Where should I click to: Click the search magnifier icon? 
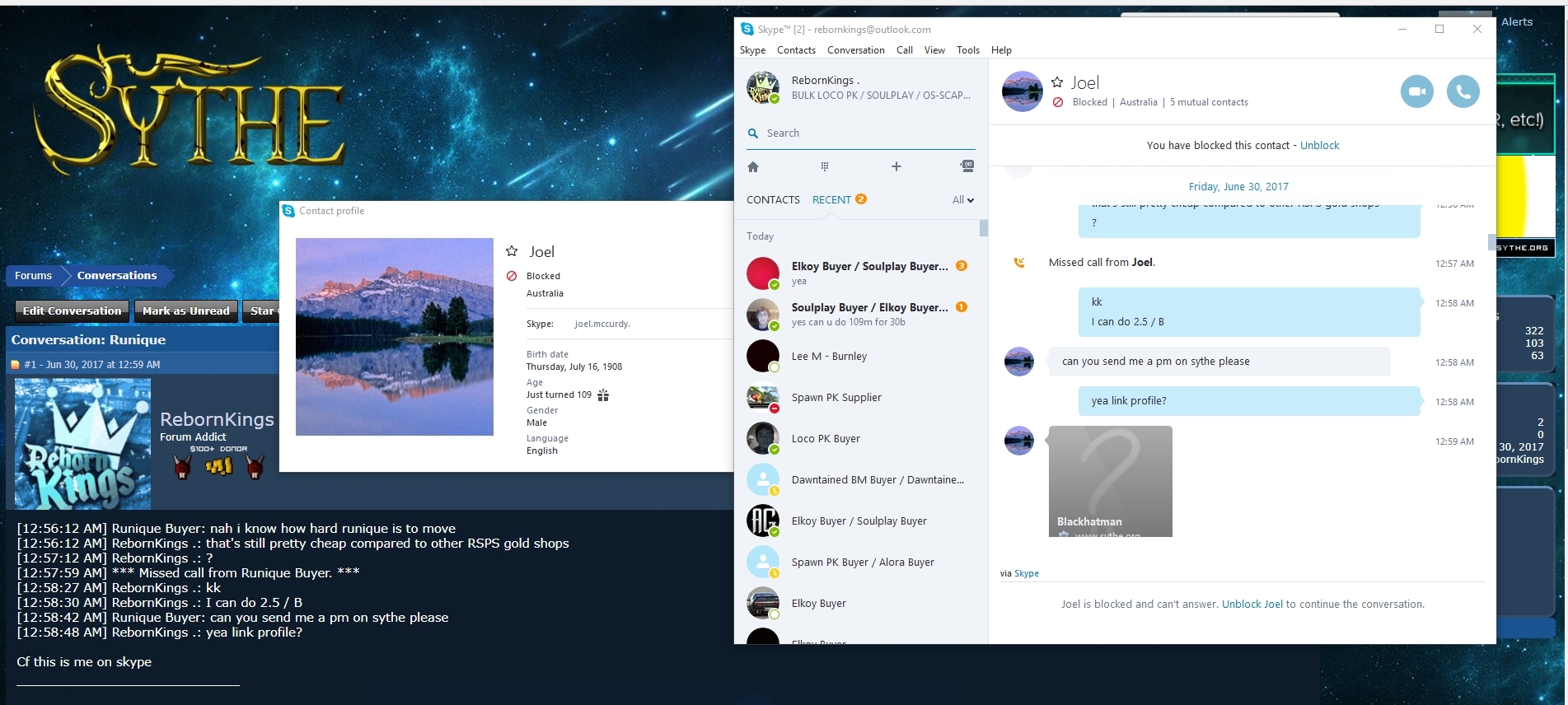pyautogui.click(x=753, y=133)
